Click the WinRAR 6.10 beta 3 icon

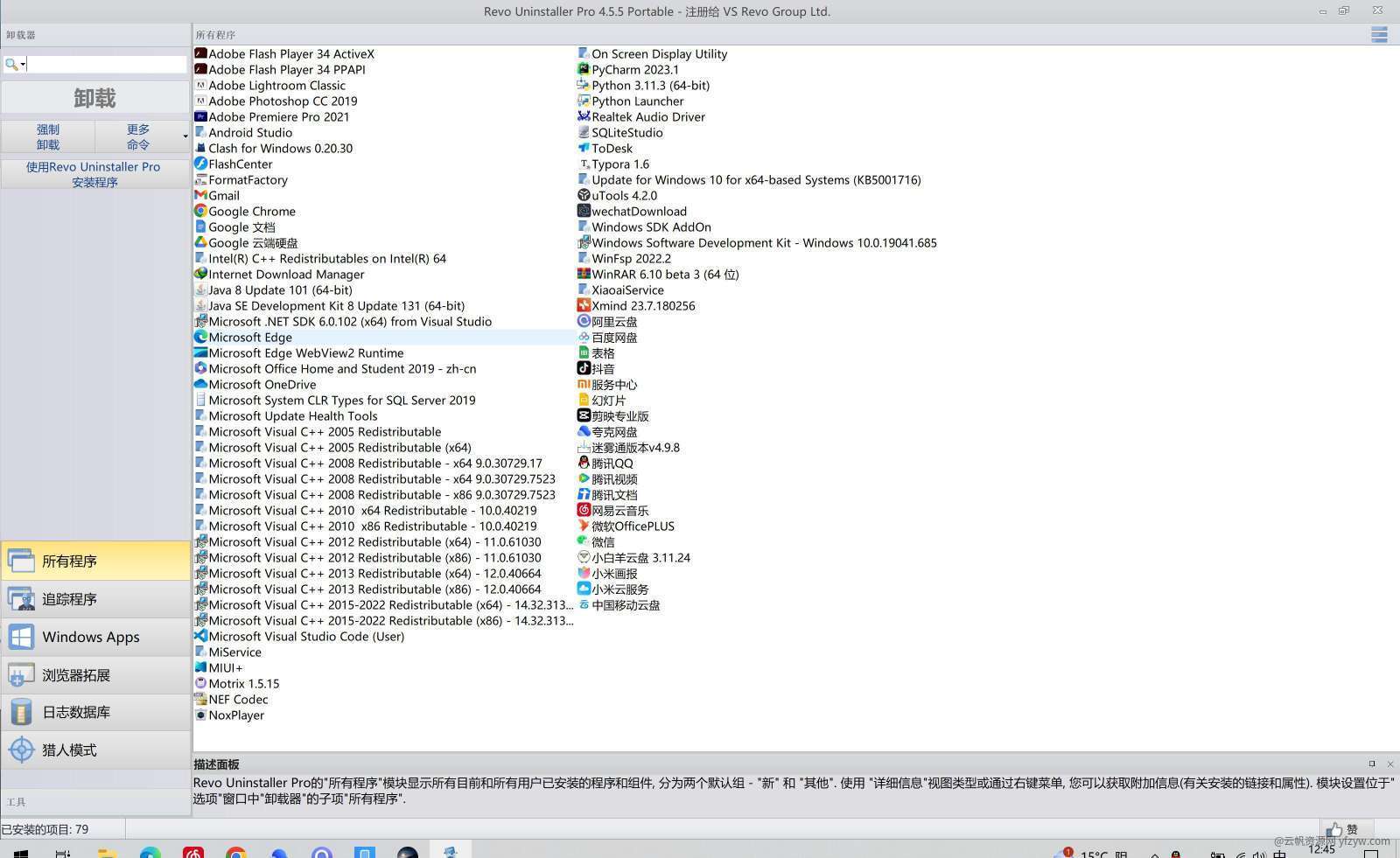[584, 274]
